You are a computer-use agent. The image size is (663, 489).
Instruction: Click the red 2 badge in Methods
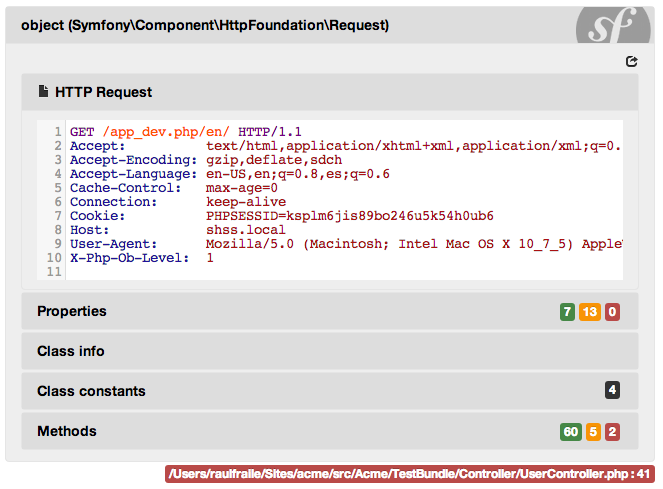pyautogui.click(x=612, y=432)
